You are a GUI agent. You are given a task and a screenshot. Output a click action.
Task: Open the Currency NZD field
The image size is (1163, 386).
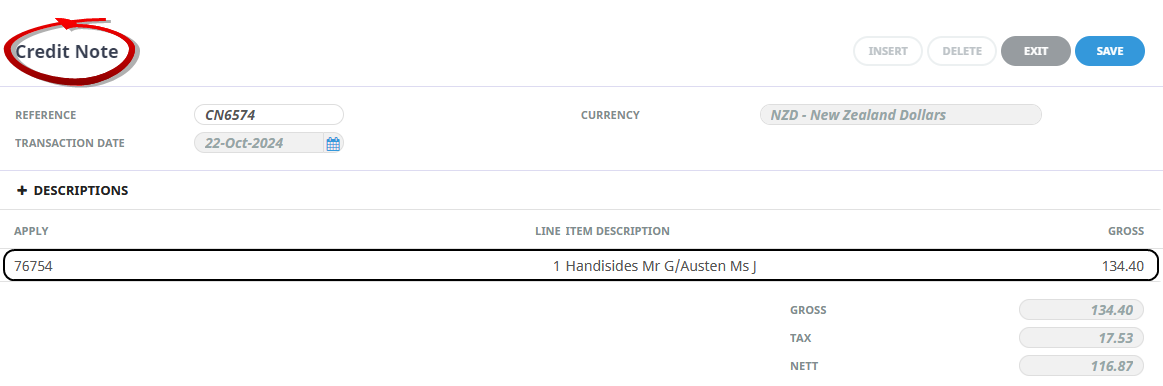point(900,115)
